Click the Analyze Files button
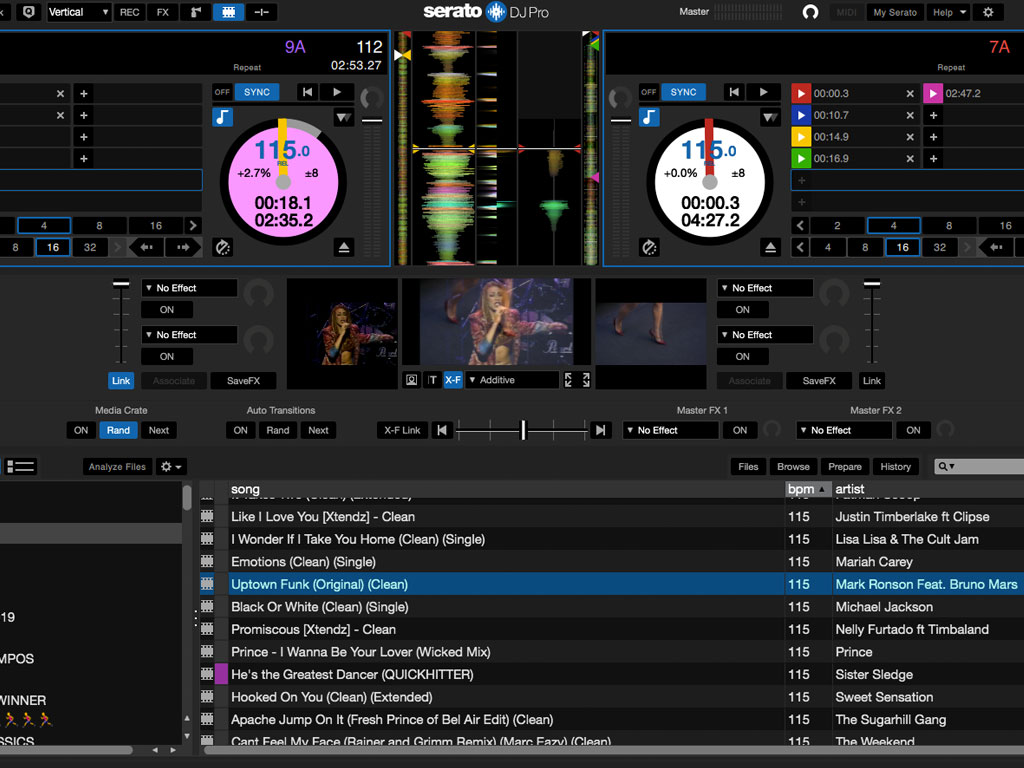This screenshot has width=1024, height=768. click(117, 466)
